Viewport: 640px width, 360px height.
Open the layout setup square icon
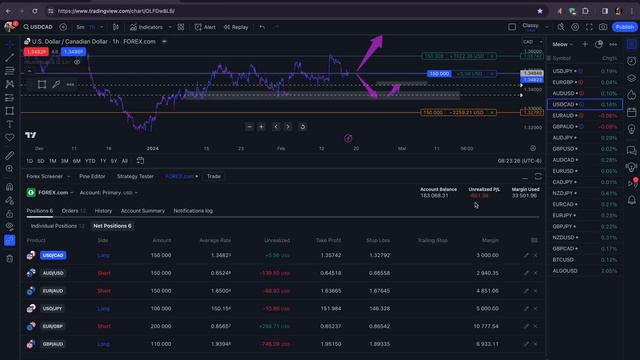coord(512,27)
